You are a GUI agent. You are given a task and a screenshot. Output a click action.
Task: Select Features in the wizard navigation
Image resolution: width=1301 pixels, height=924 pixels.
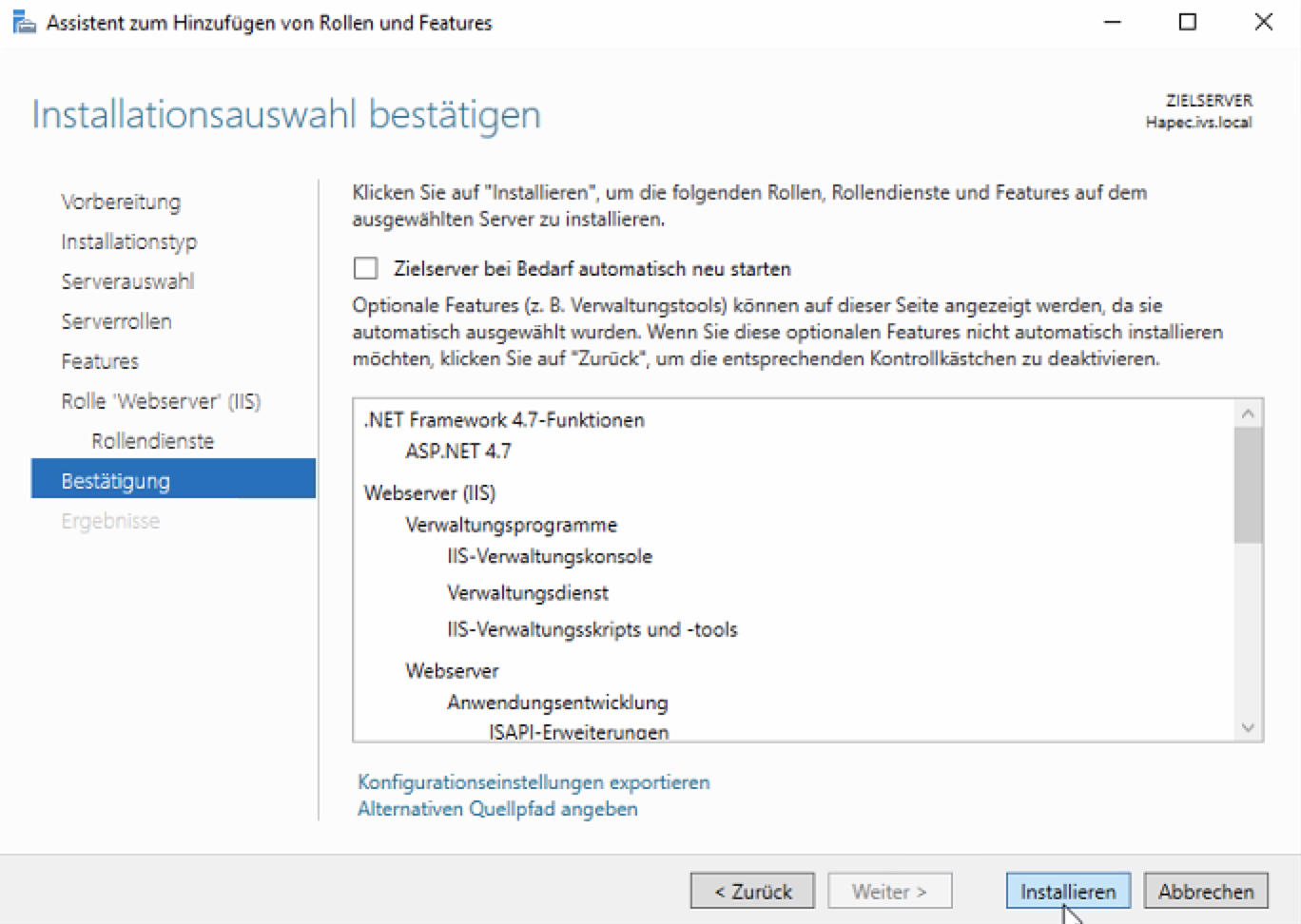pos(100,361)
